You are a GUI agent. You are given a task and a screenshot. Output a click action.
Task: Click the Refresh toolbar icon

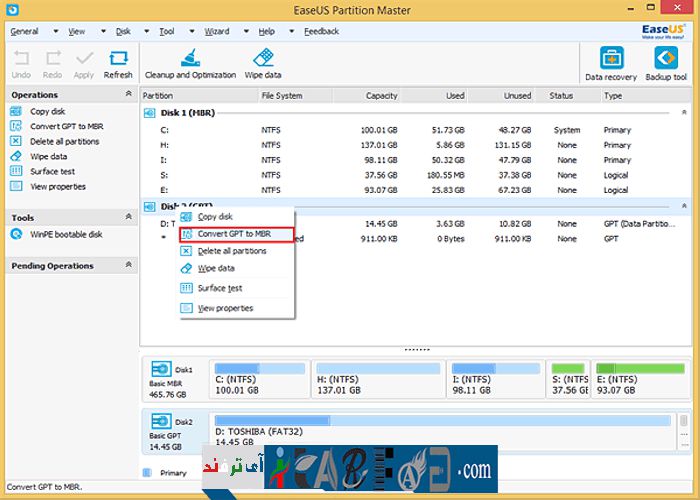tap(118, 63)
